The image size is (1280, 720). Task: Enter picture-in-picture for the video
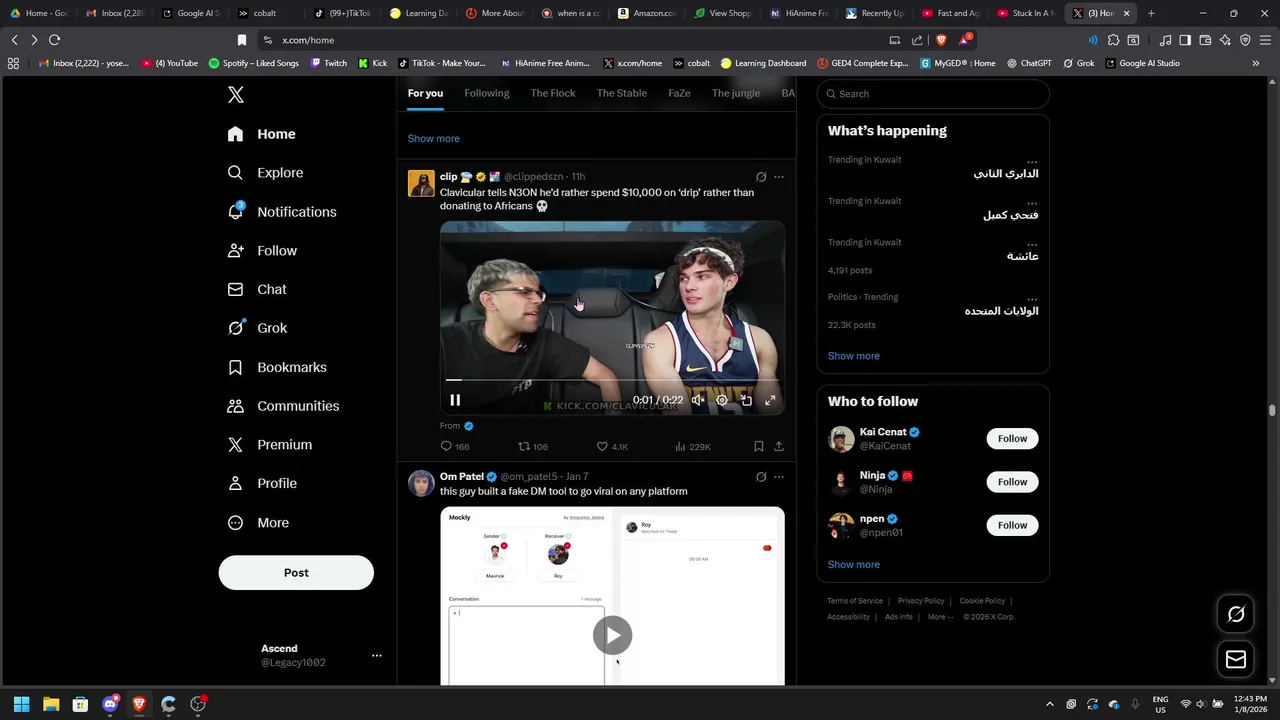tap(746, 400)
